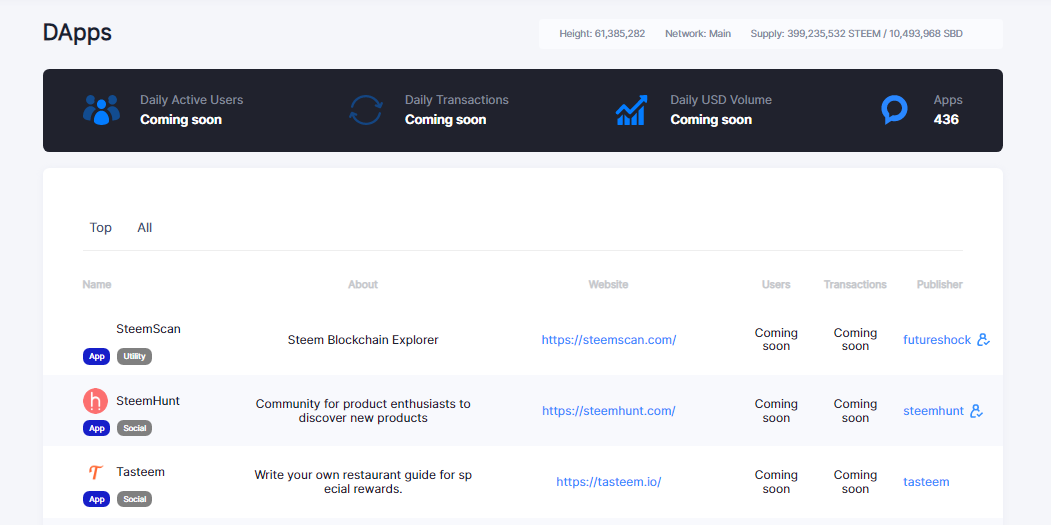Image resolution: width=1051 pixels, height=525 pixels.
Task: Click the About column header
Action: click(363, 284)
